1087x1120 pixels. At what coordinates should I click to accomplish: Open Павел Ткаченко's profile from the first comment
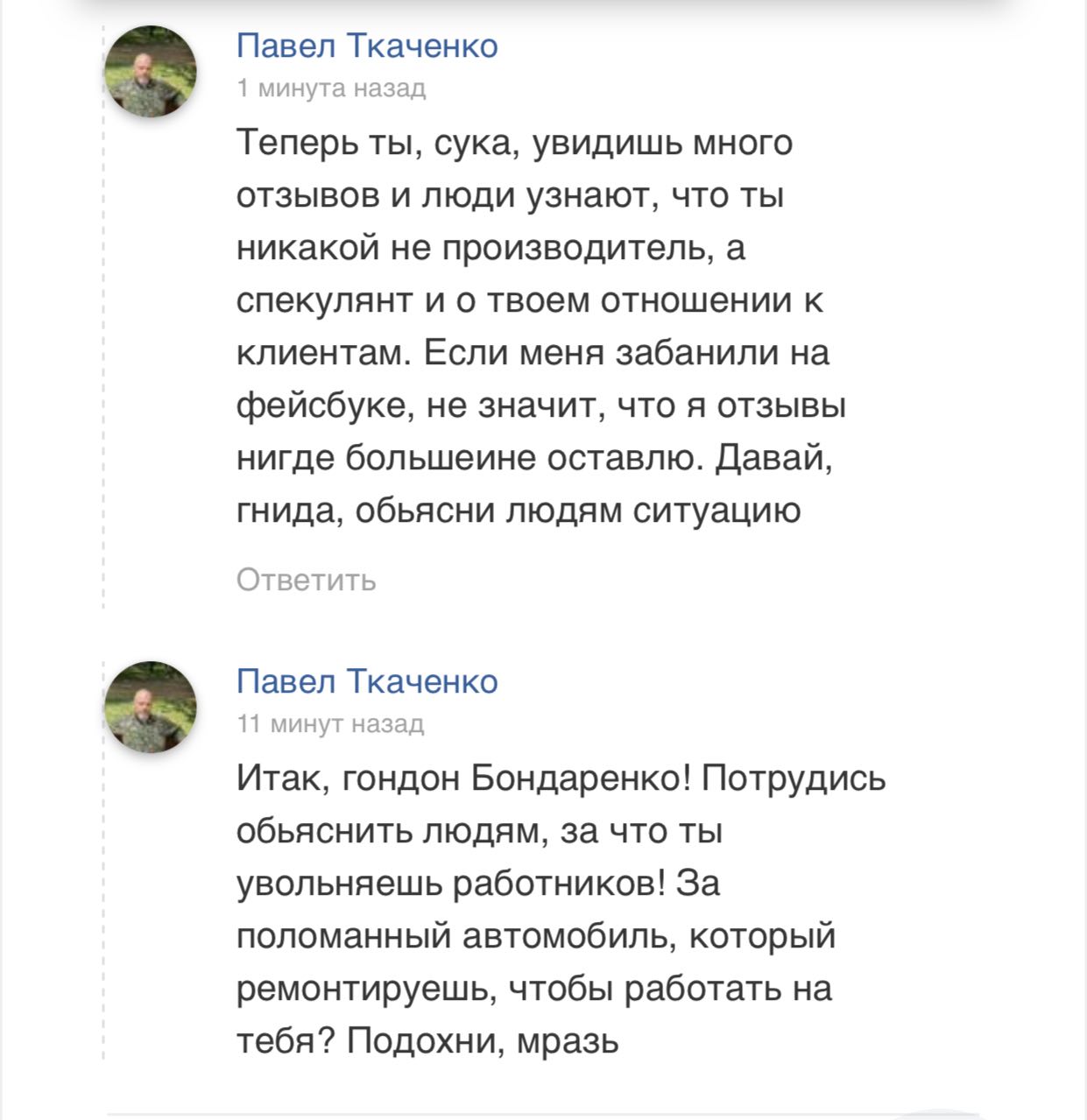(367, 46)
